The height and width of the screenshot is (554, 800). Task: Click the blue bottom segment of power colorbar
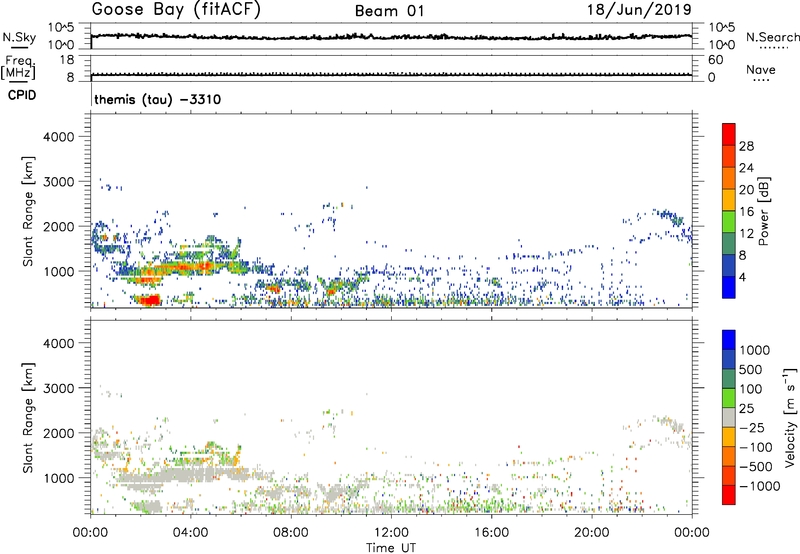729,287
